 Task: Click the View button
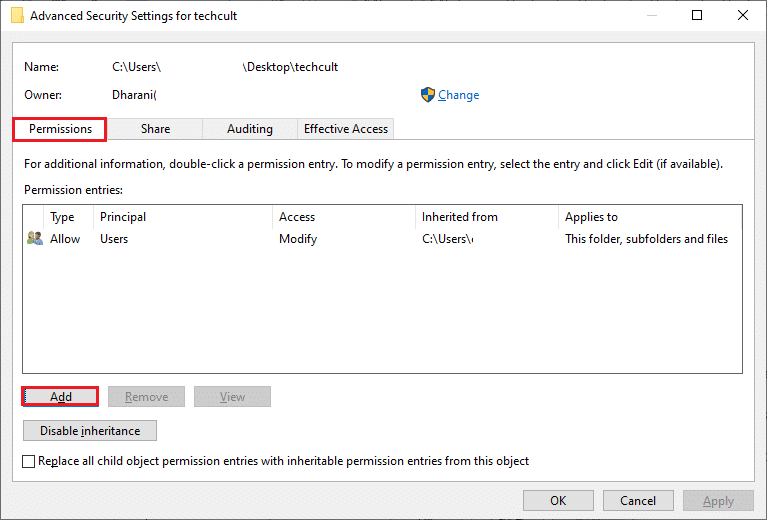coord(232,397)
